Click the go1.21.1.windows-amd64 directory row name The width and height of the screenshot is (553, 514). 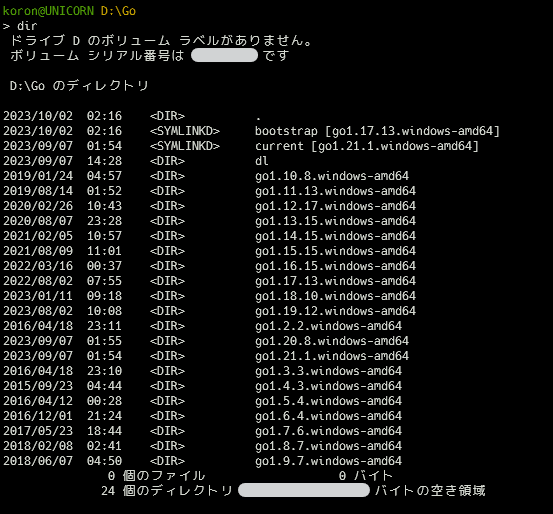pos(332,356)
